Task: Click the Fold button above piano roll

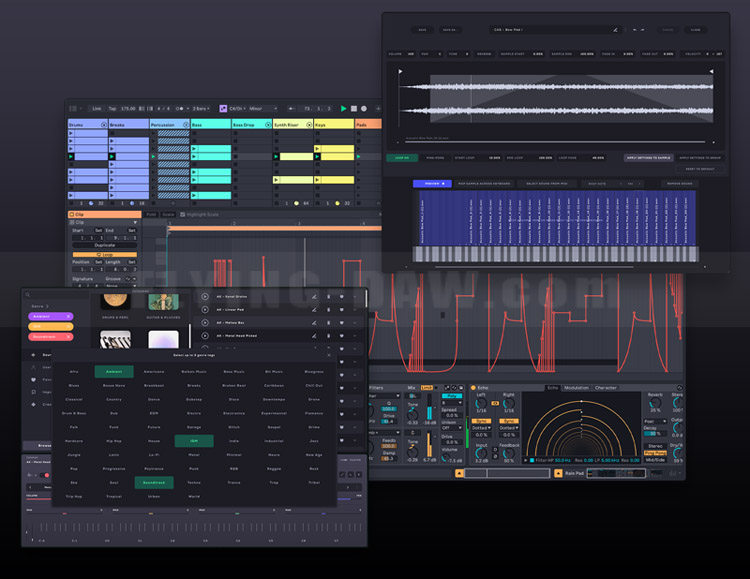Action: (x=151, y=214)
